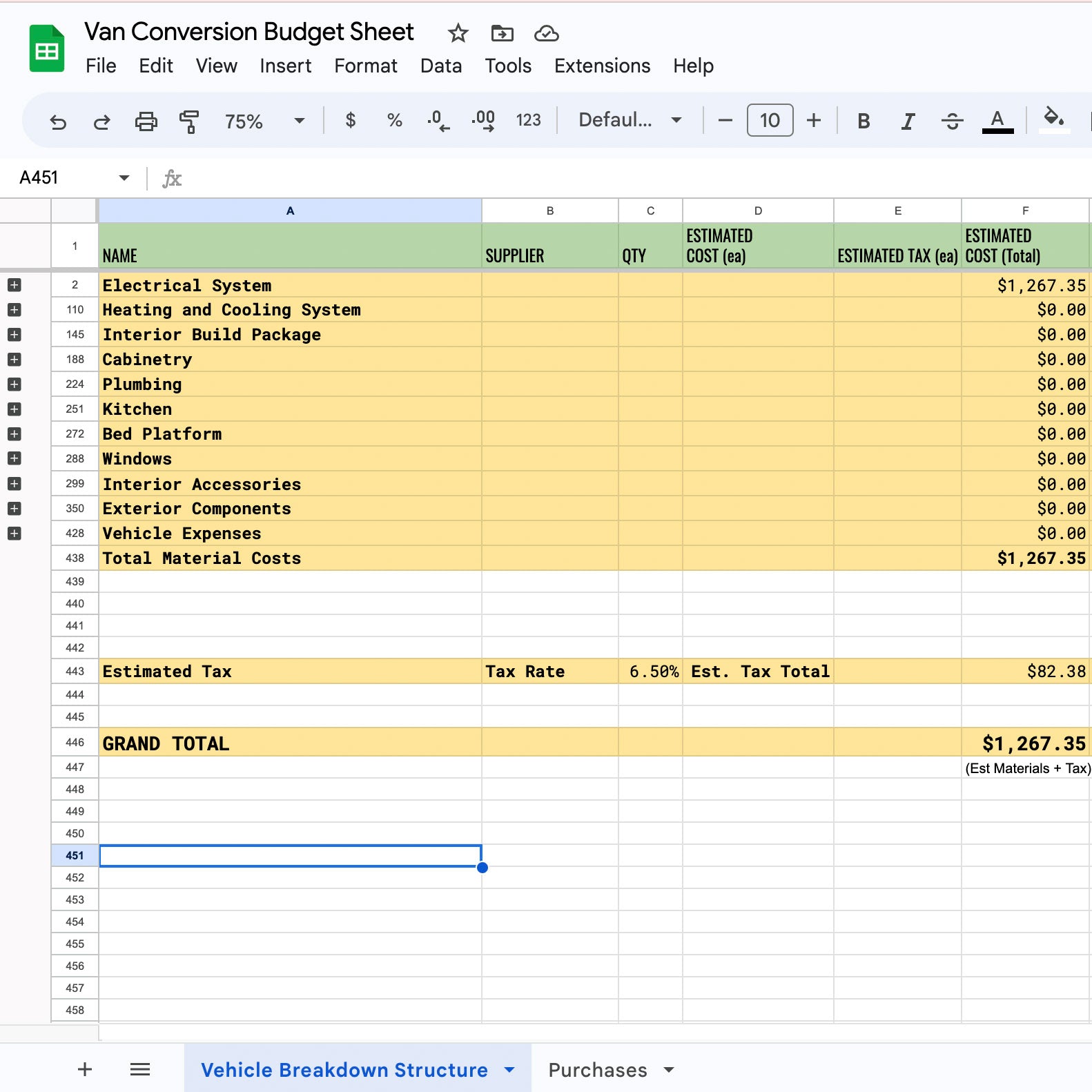Expand the Electrical System row group

(x=14, y=285)
